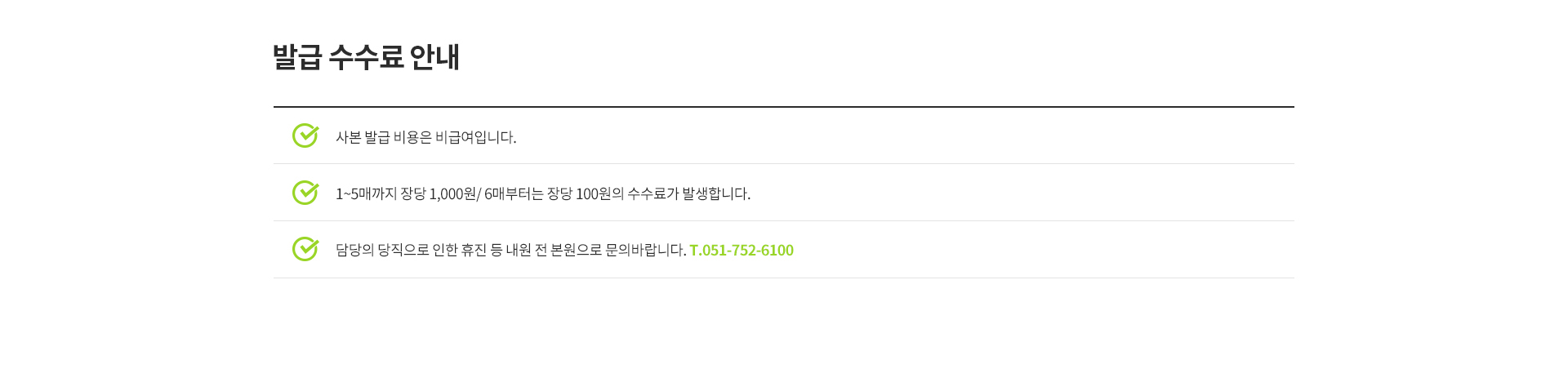
Task: Call the T.051-752-6100 phone number link
Action: click(x=741, y=250)
